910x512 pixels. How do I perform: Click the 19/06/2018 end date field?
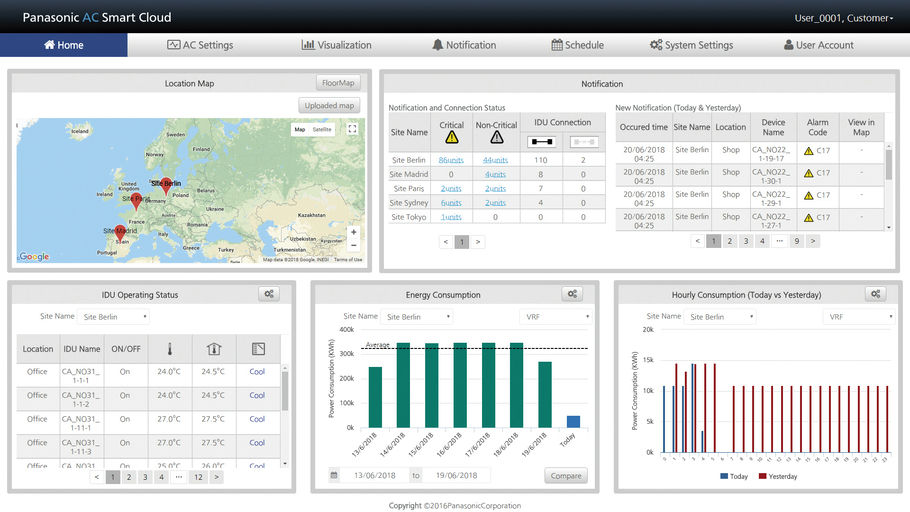[x=456, y=475]
